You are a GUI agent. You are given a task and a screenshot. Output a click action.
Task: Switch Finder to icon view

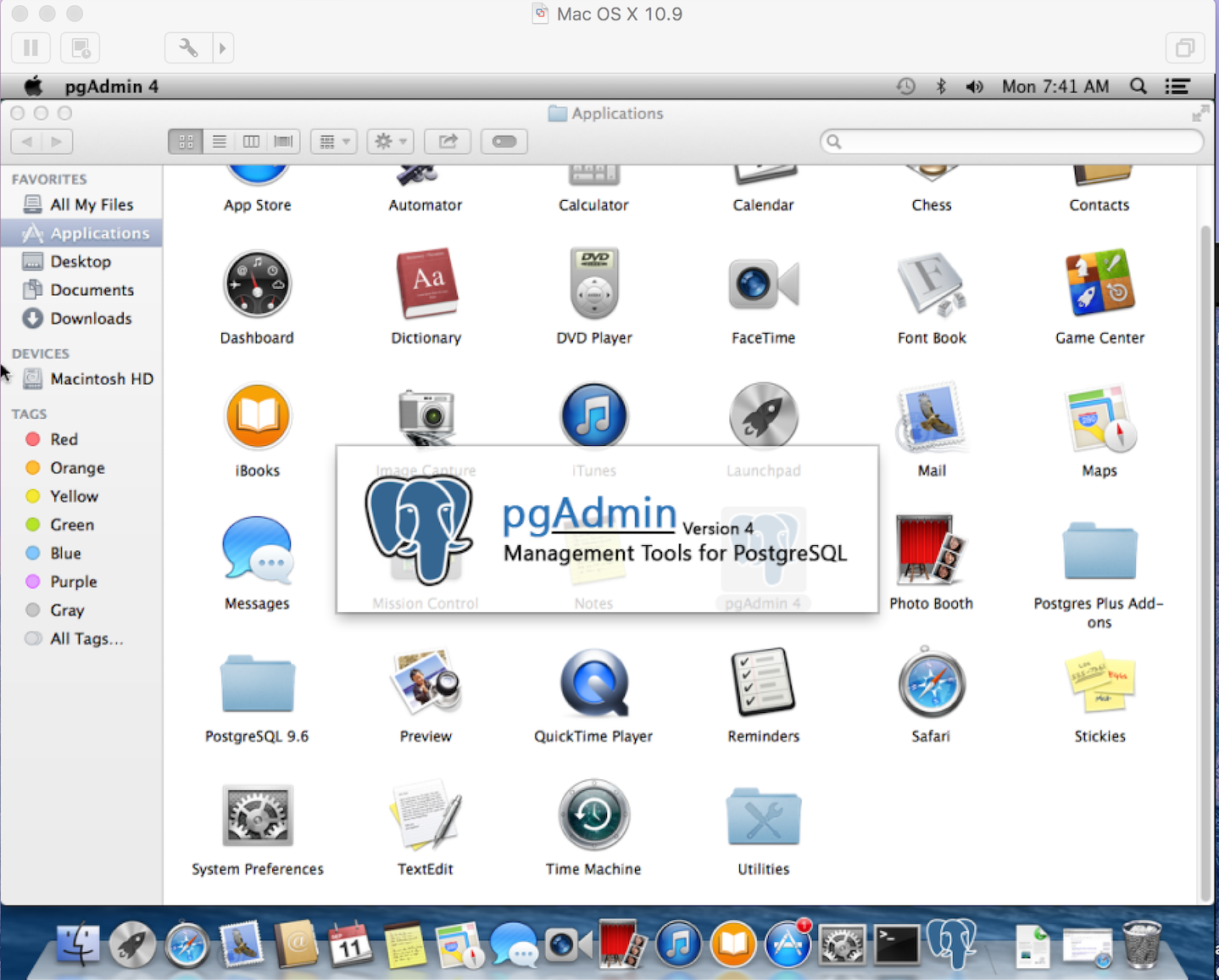(x=186, y=142)
